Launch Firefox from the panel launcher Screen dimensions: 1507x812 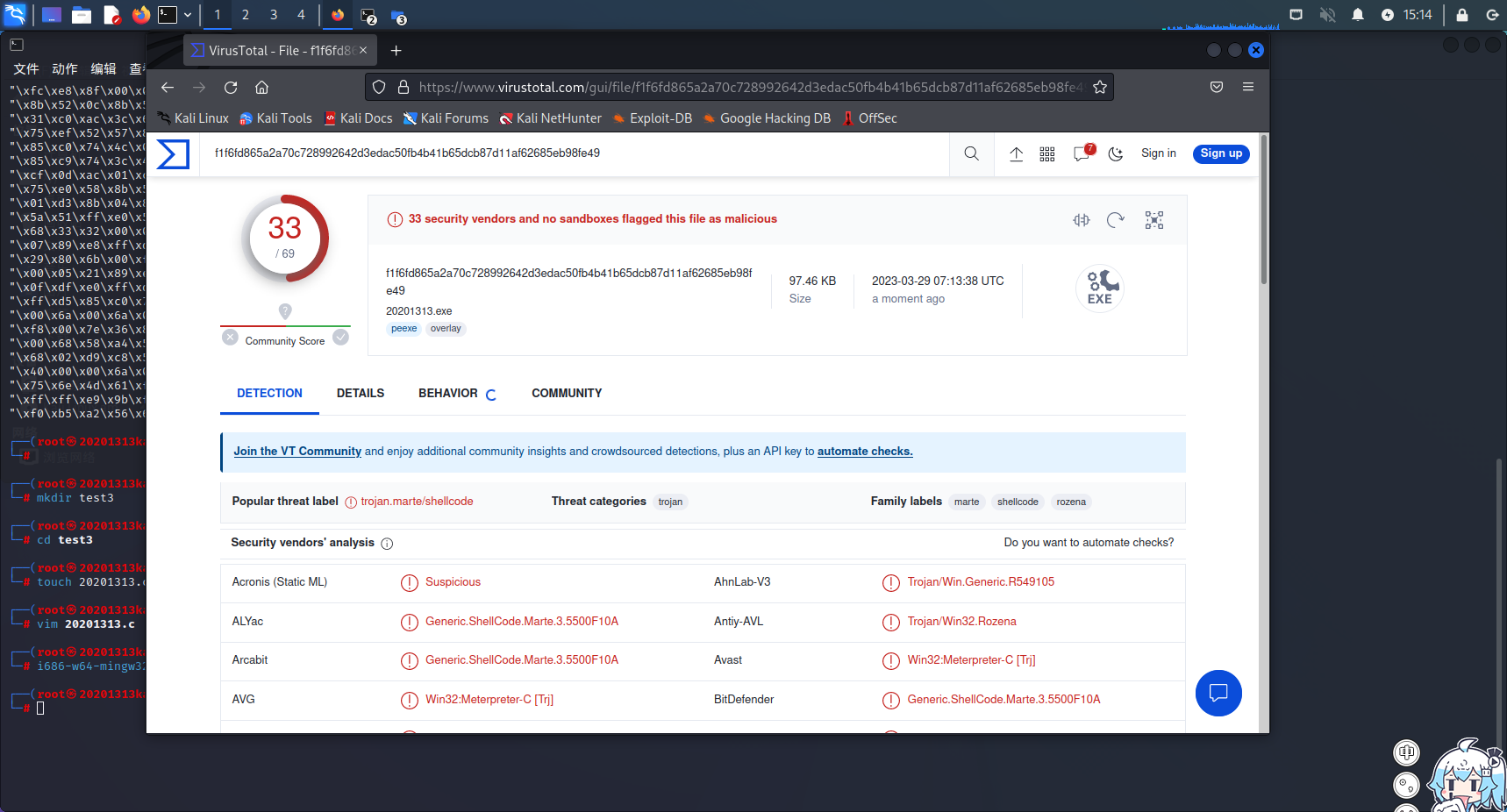coord(141,15)
